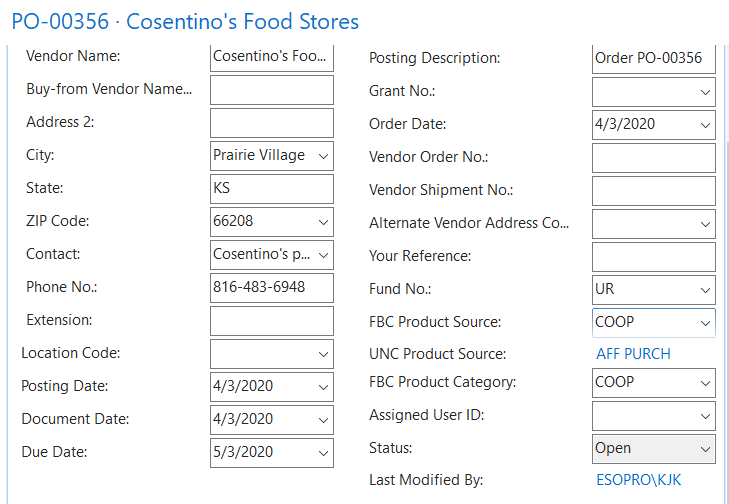Open the Grant No. dropdown
This screenshot has width=729, height=504.
[705, 92]
